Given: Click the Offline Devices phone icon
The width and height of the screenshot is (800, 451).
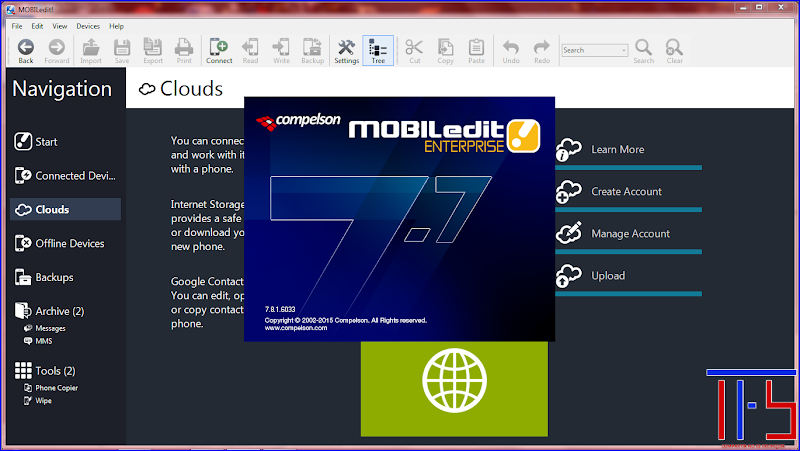Looking at the screenshot, I should pos(23,243).
